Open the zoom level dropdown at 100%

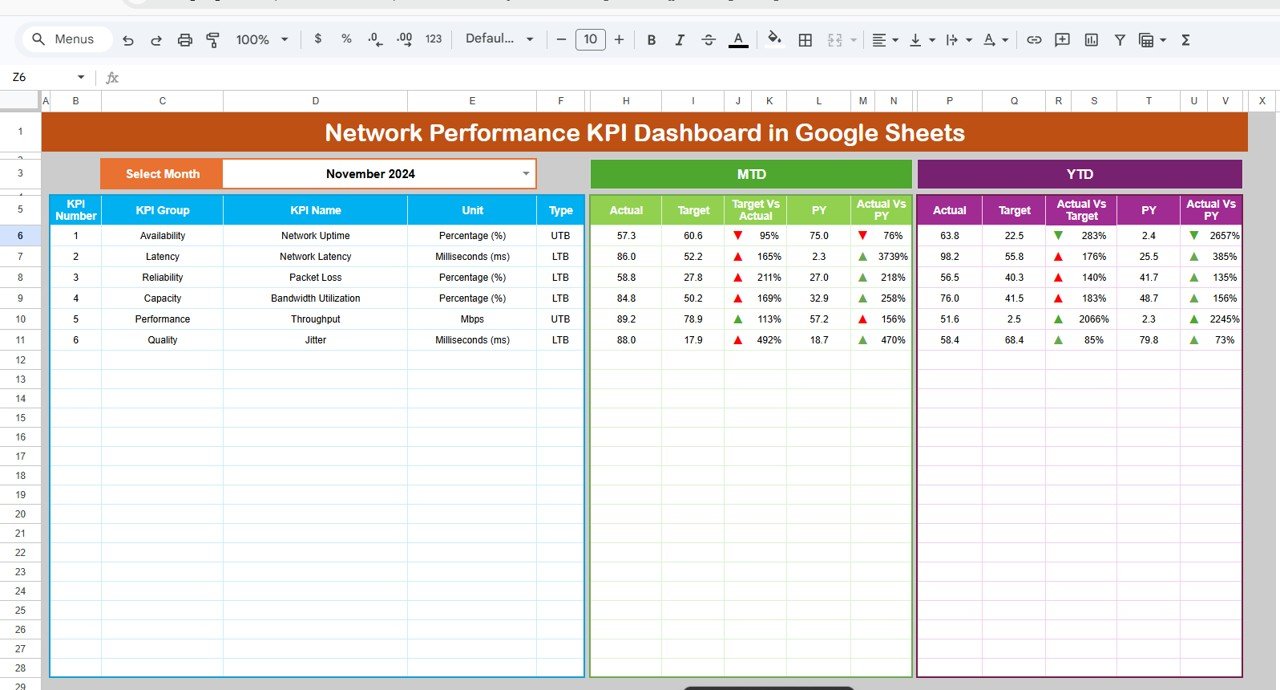click(x=258, y=40)
